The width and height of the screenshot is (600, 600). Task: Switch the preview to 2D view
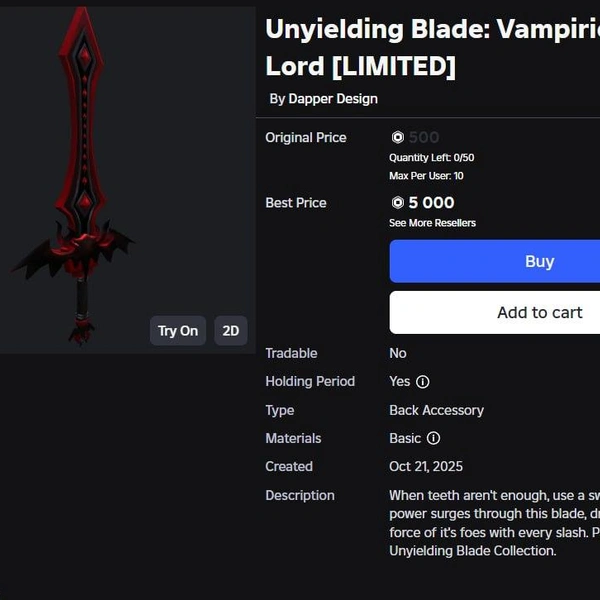pyautogui.click(x=230, y=330)
